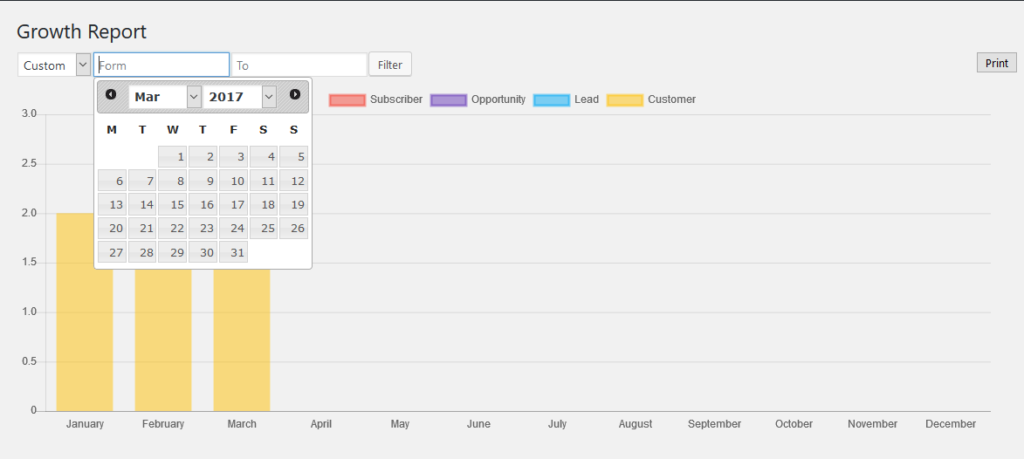Choose March 26 in the calendar
Screen dimensions: 1024x459
click(x=293, y=229)
